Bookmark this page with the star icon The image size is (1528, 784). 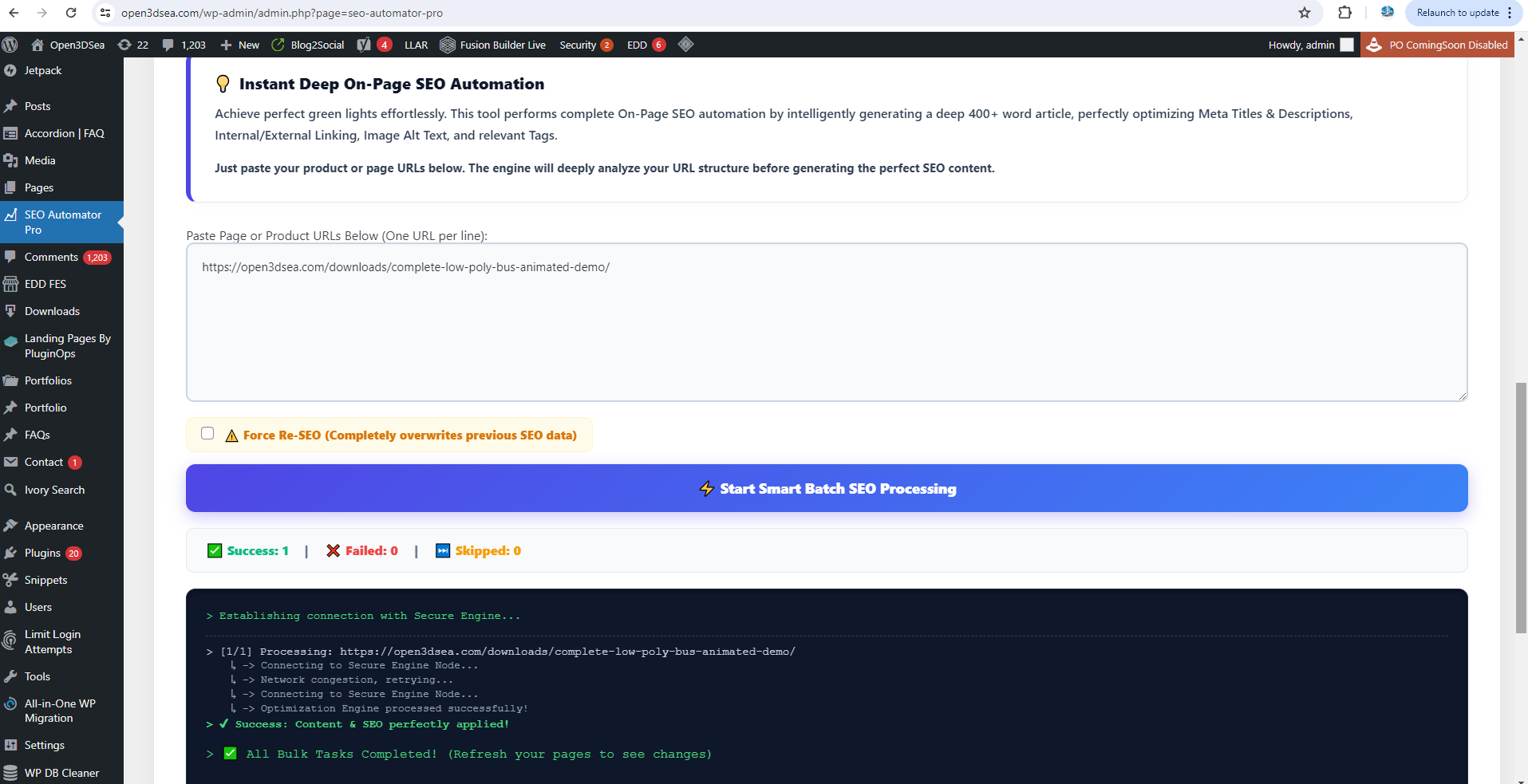point(1305,13)
